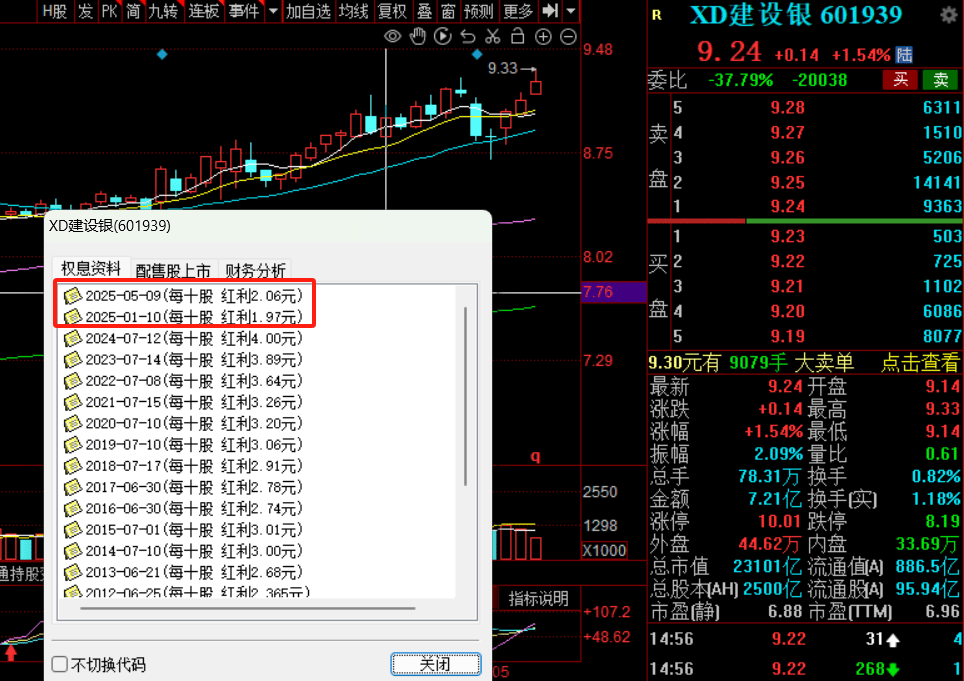The width and height of the screenshot is (964, 681).
Task: Select the 2018-07-17 dividend 2.91元 row
Action: coord(184,466)
